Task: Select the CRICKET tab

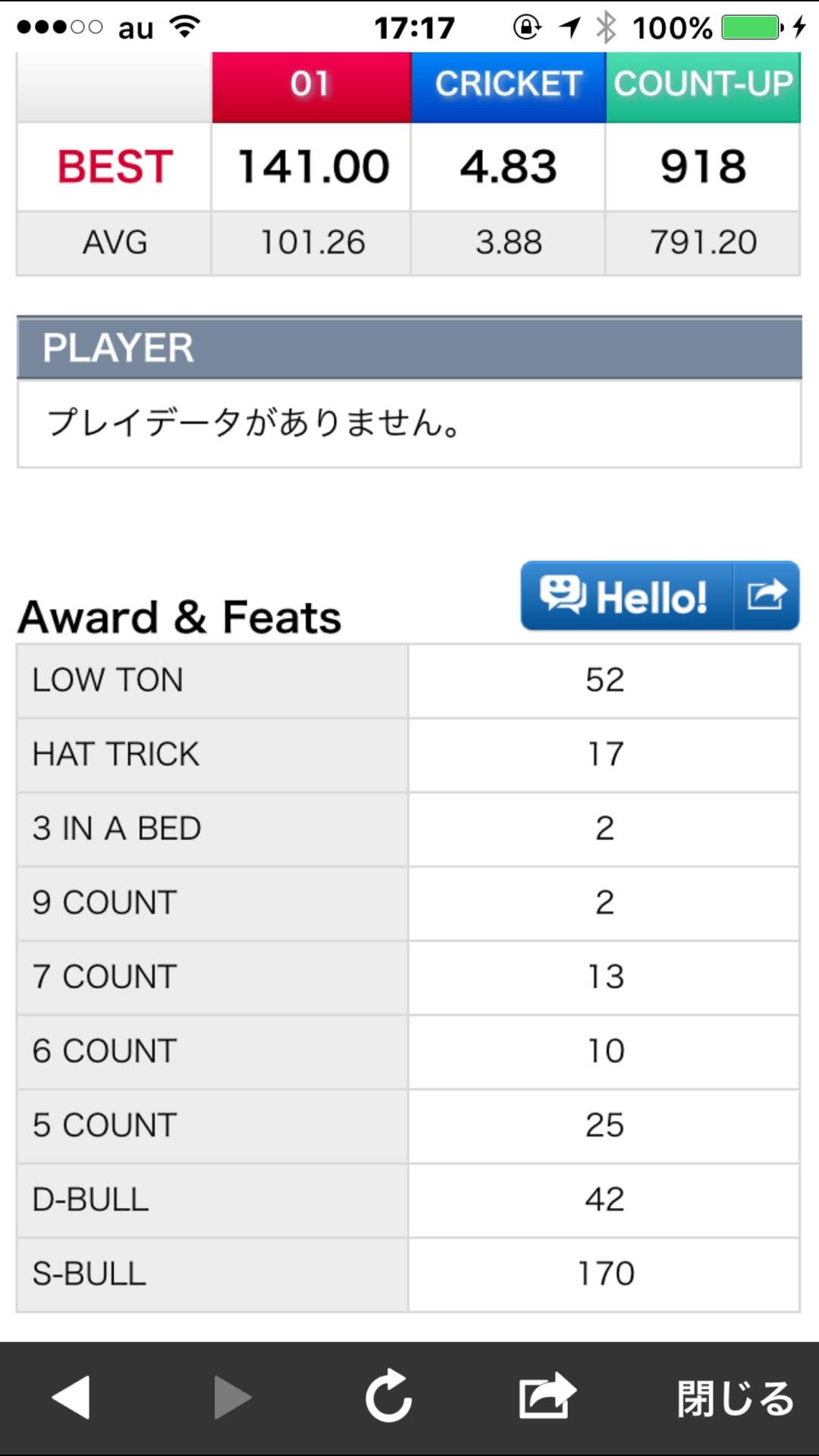Action: click(x=508, y=83)
